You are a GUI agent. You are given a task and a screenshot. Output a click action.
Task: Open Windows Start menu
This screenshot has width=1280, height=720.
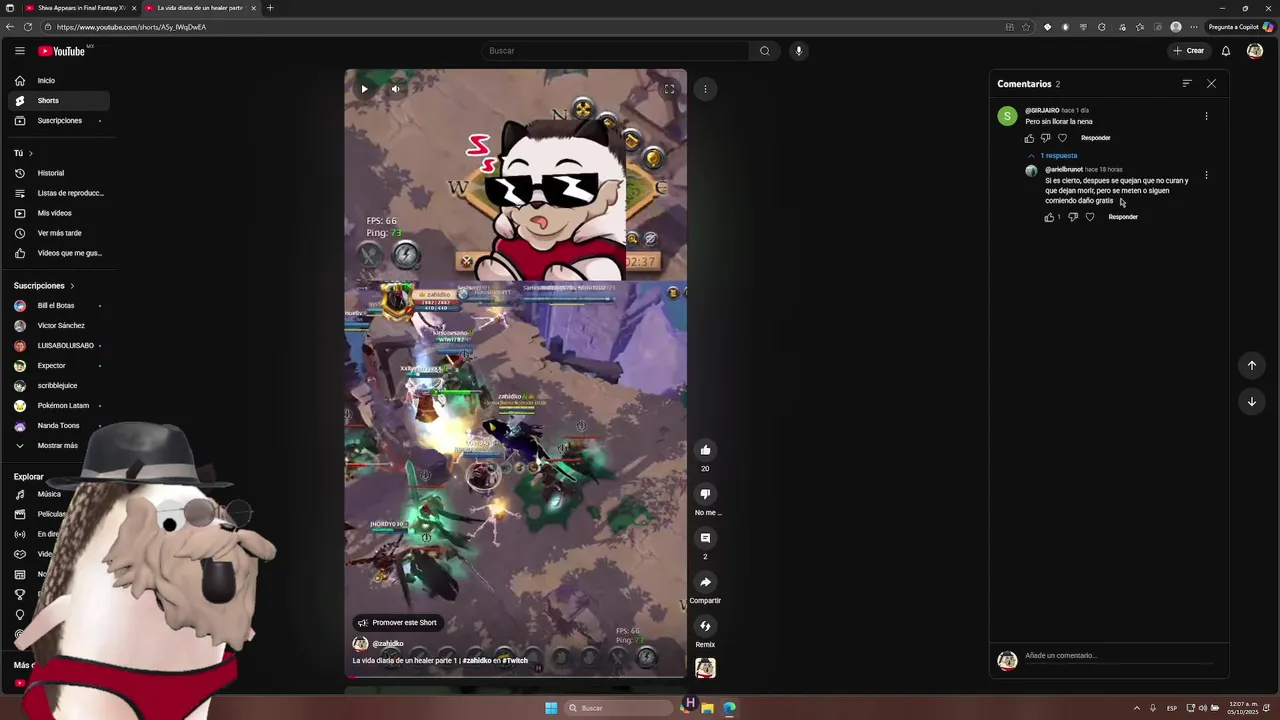(551, 708)
